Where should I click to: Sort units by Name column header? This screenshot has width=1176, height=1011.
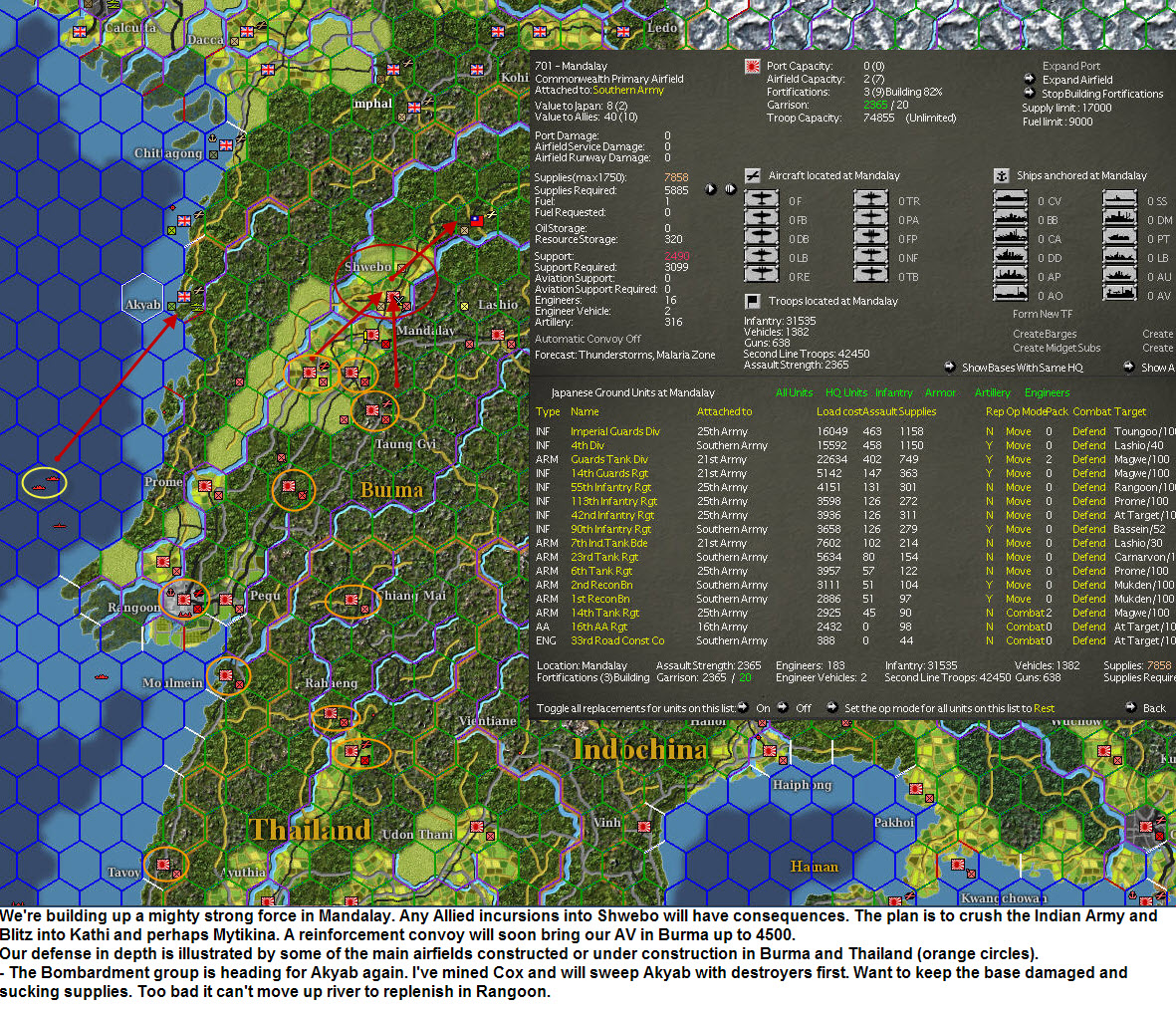(x=585, y=411)
